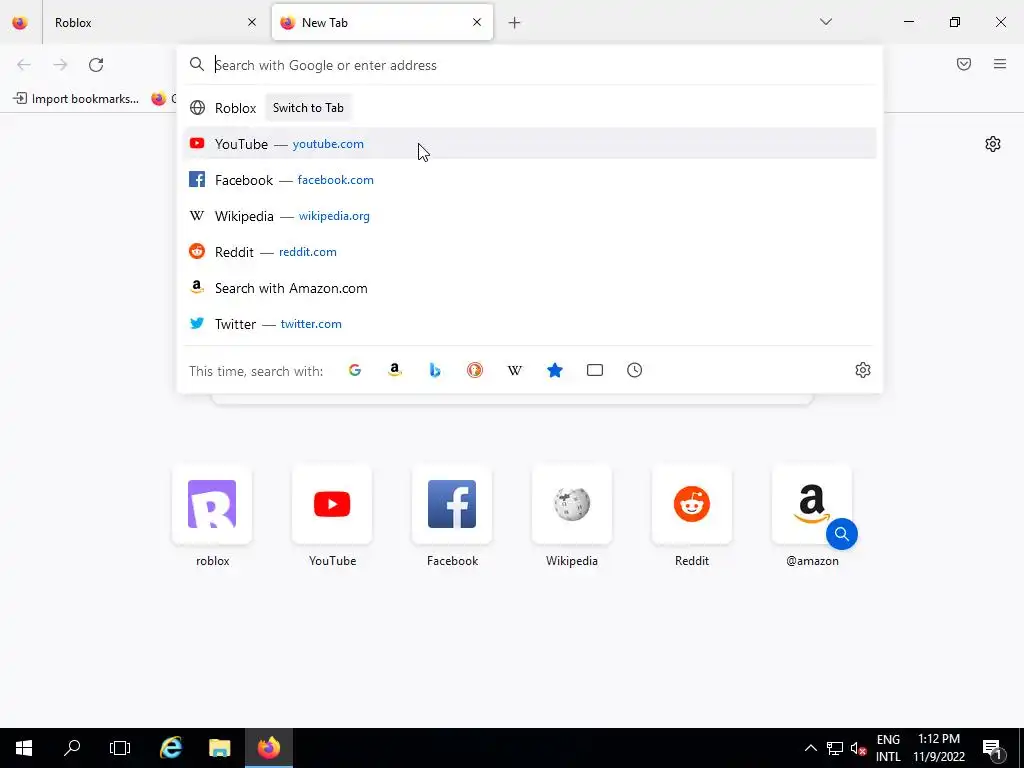
Task: Search this time with Wikipedia icon
Action: [x=515, y=370]
